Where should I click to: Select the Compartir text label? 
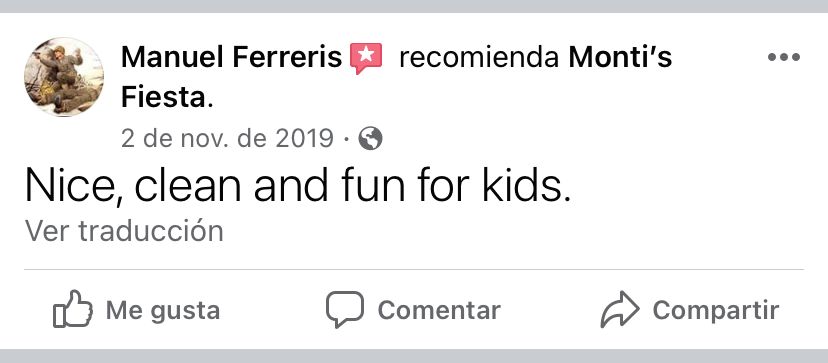716,310
